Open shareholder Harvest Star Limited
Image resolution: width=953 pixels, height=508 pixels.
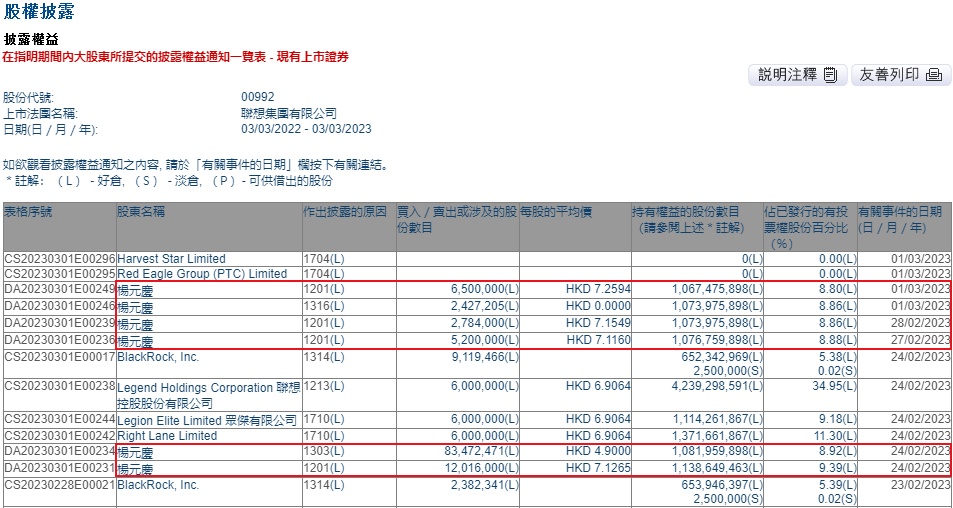click(x=171, y=259)
